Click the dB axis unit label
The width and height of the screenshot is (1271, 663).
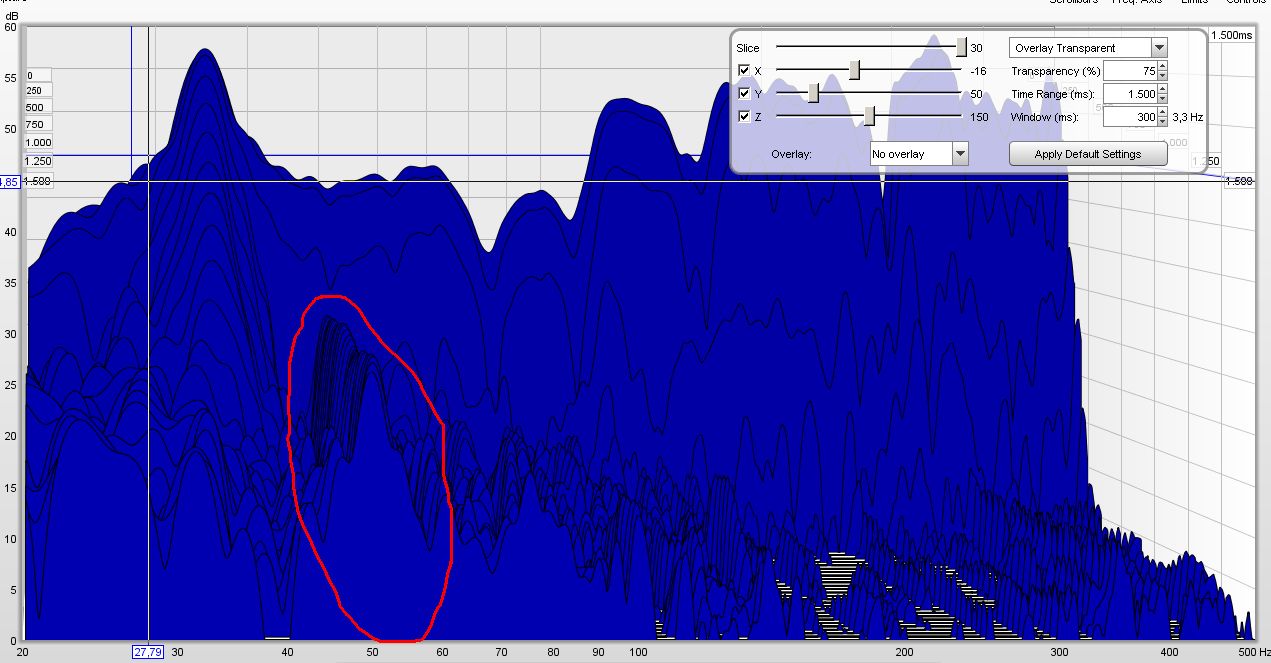tap(10, 16)
